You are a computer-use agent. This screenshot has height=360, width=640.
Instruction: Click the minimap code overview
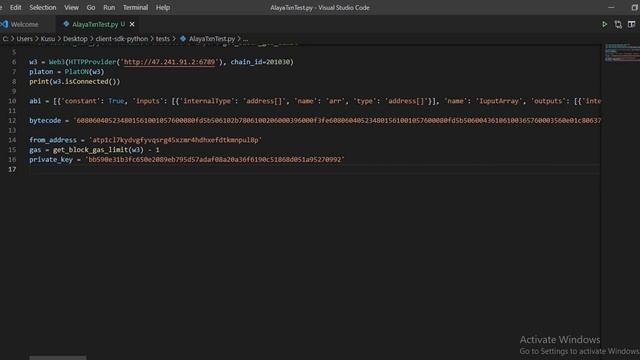[622, 53]
